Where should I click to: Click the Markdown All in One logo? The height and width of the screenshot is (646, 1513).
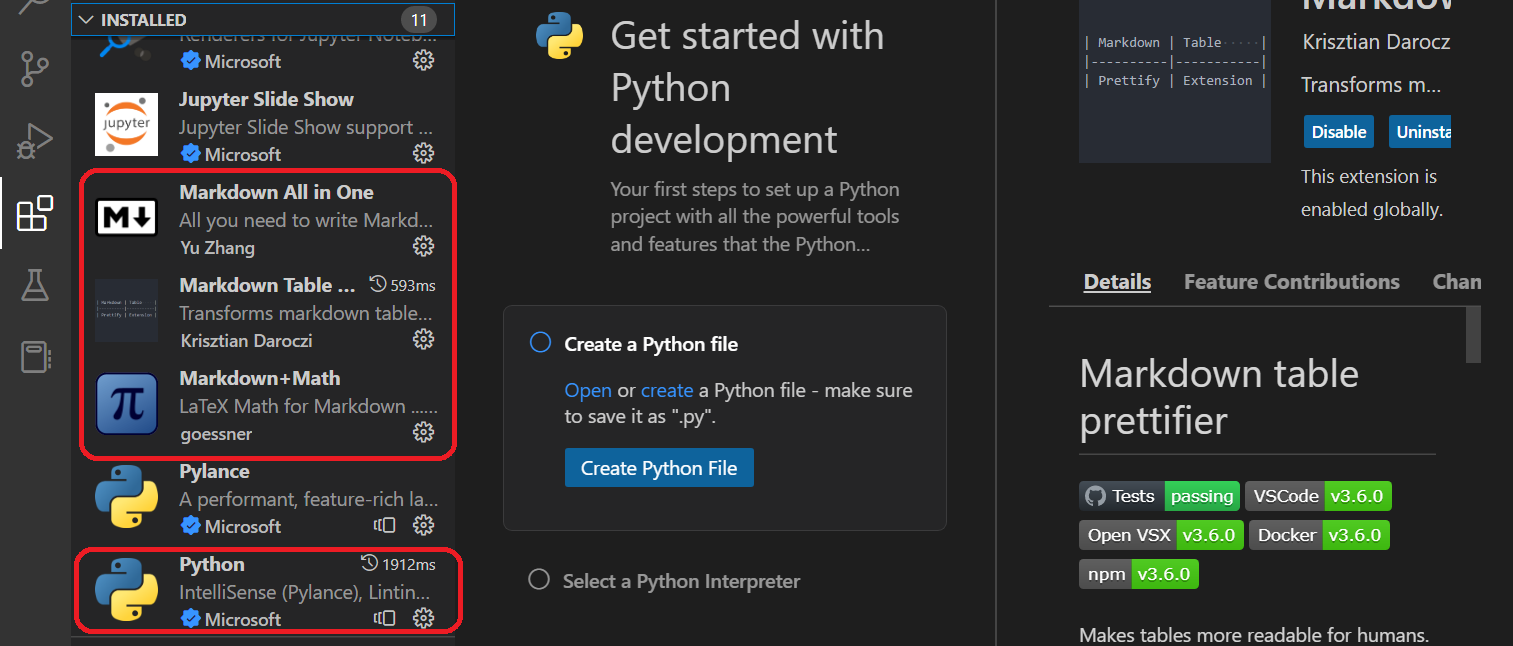coord(127,217)
